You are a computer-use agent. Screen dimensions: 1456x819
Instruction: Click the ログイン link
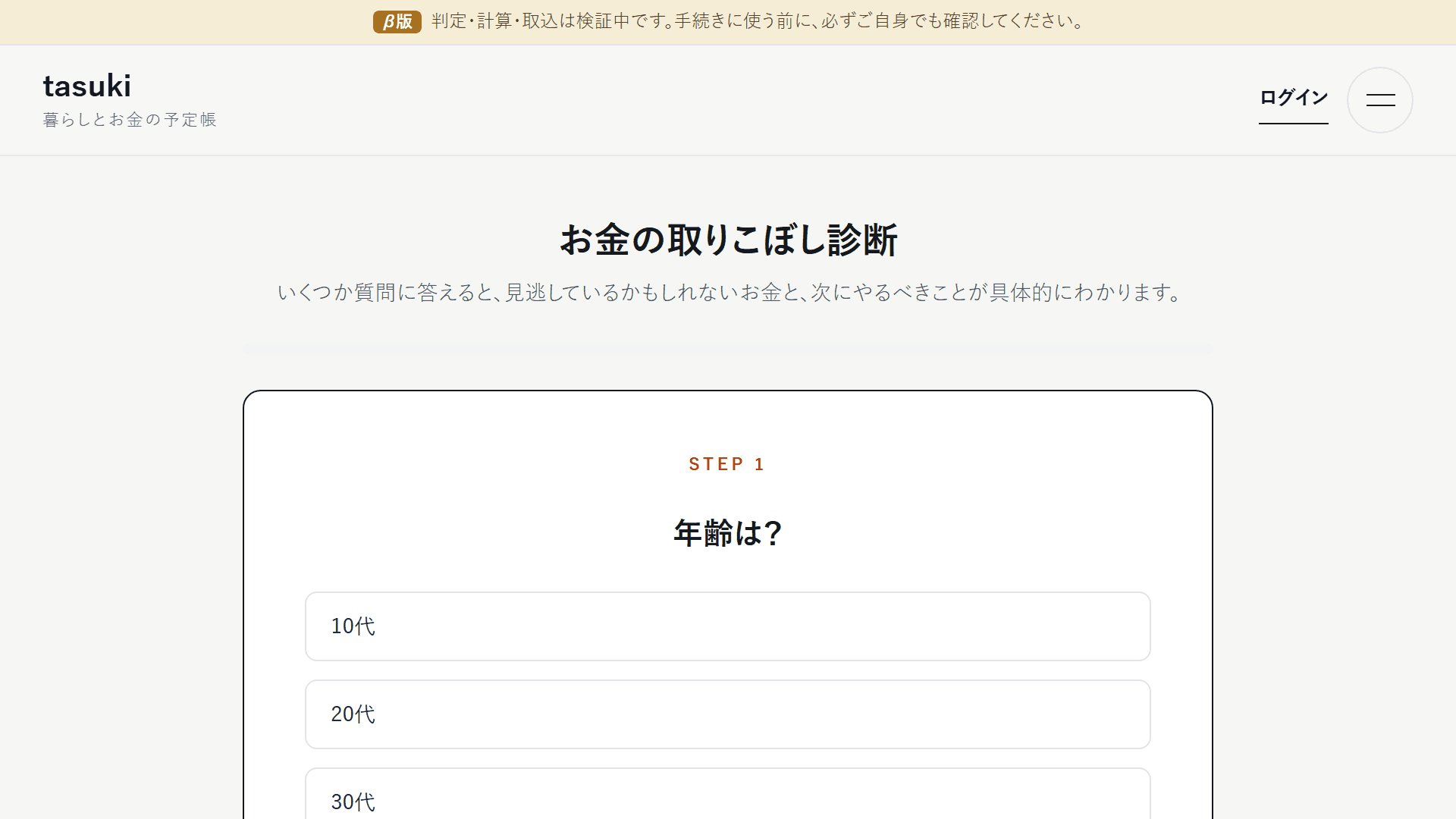coord(1294,98)
